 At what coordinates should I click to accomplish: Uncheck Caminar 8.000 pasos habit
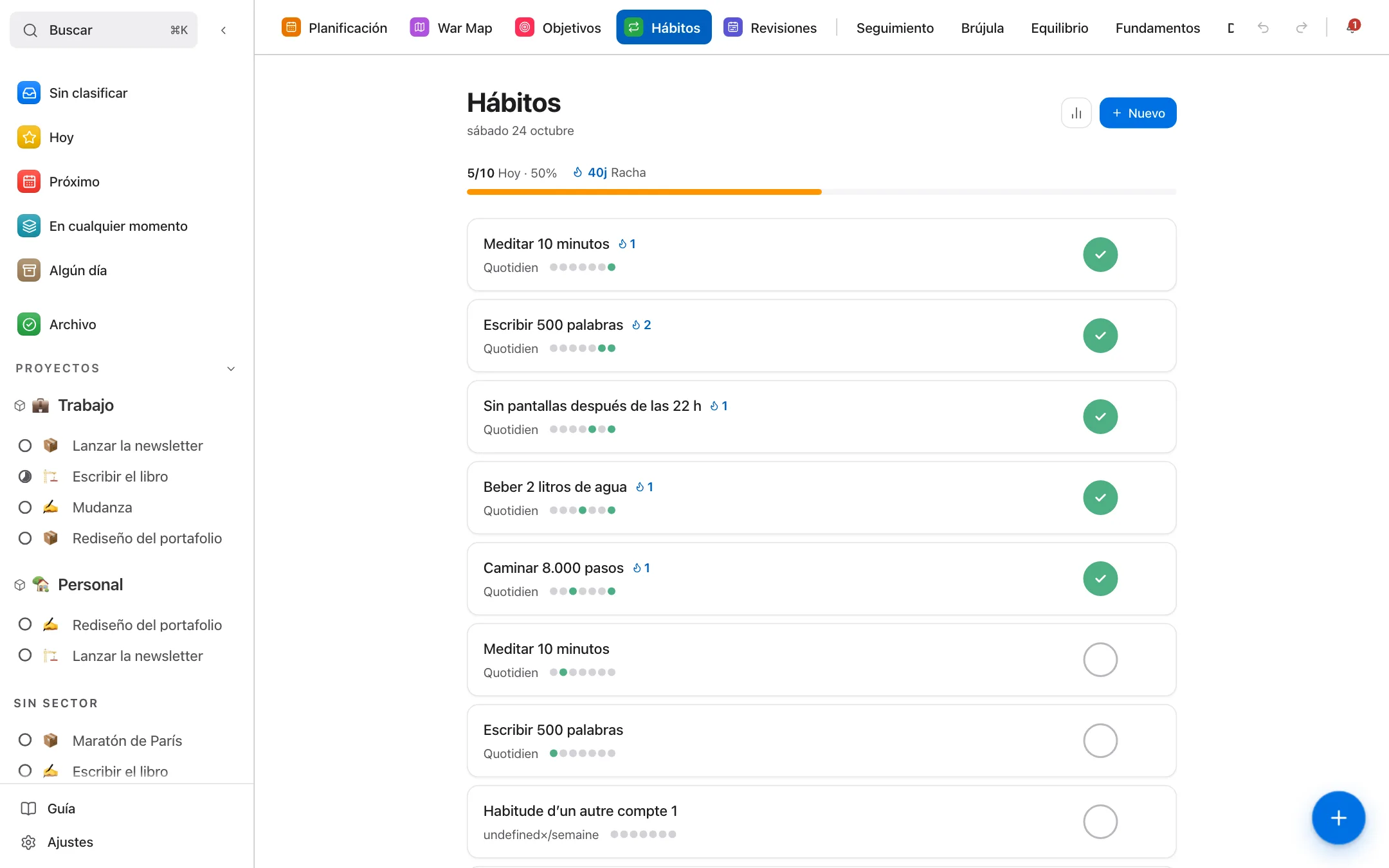pyautogui.click(x=1100, y=579)
